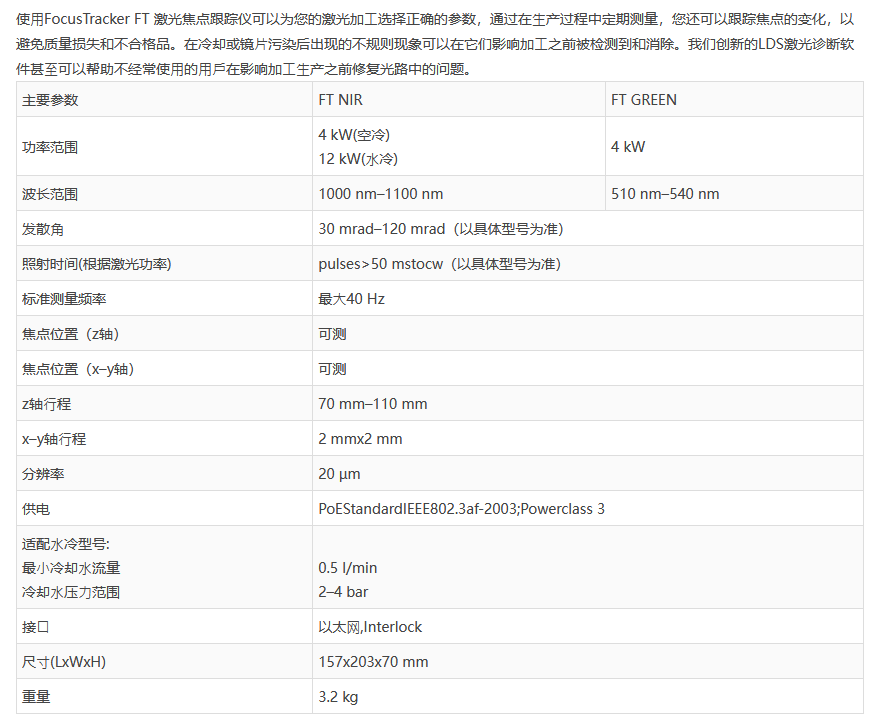
Task: Click the 以太网,Interlock interface value
Action: 370,627
